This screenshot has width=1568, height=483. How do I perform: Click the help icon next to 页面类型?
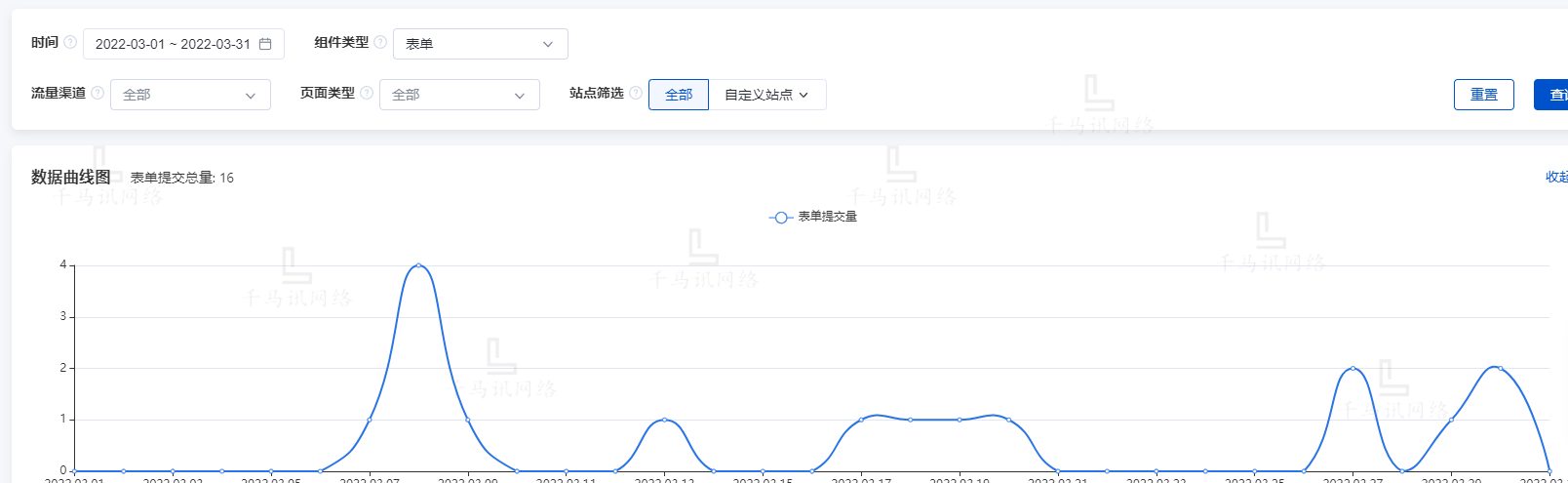(367, 94)
